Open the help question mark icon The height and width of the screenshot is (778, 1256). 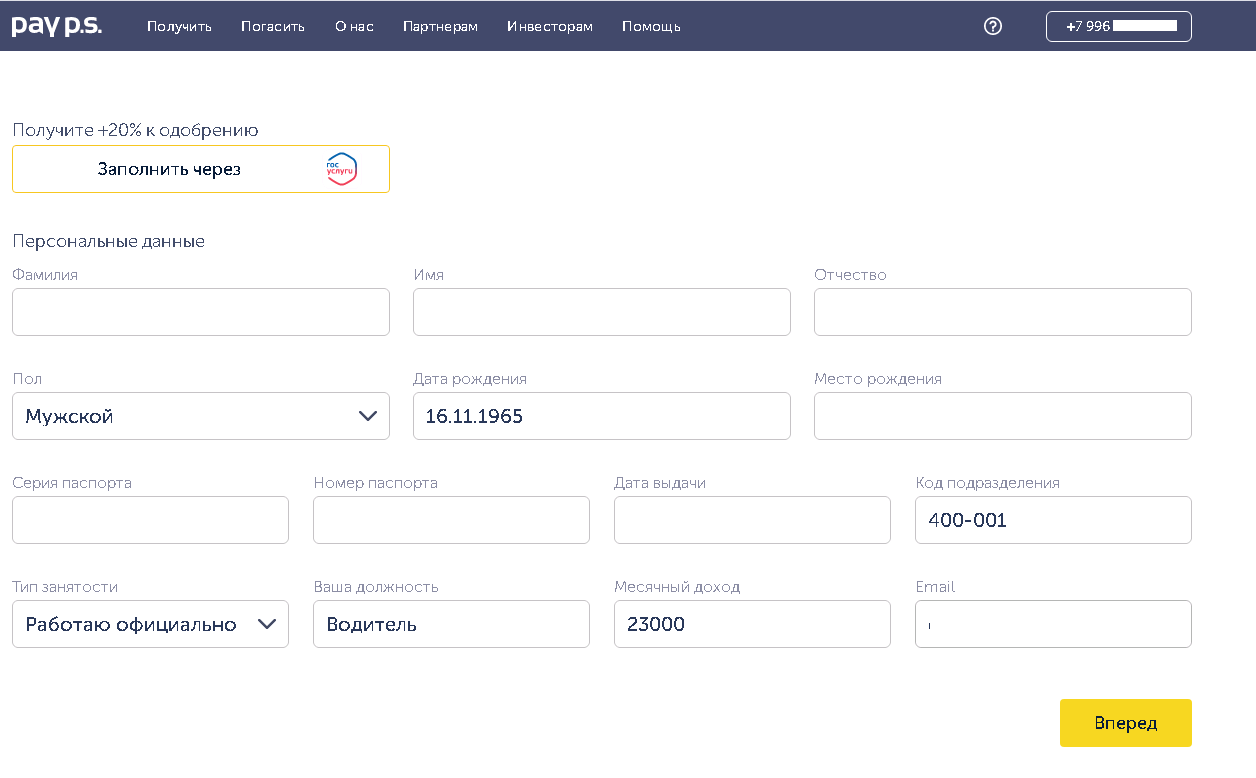[992, 26]
